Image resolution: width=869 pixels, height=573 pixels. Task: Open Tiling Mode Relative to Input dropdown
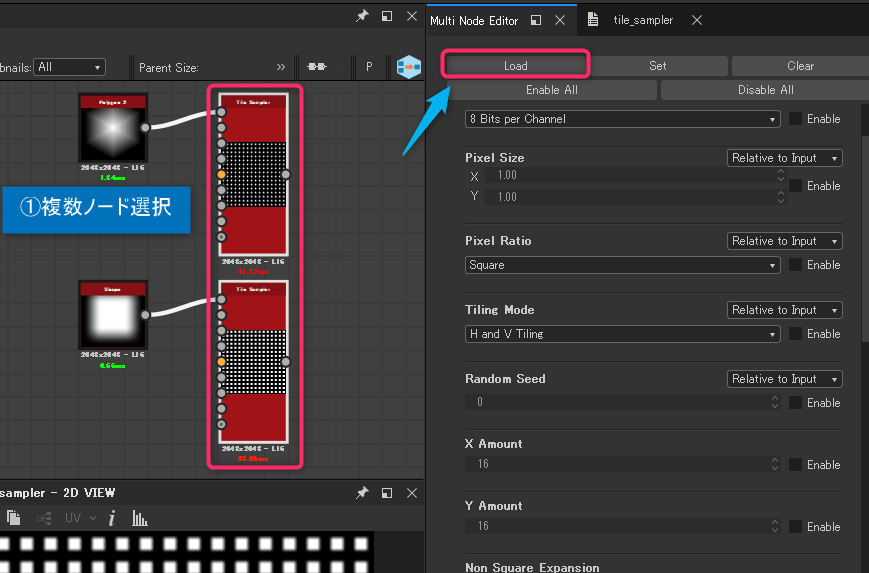click(x=784, y=310)
